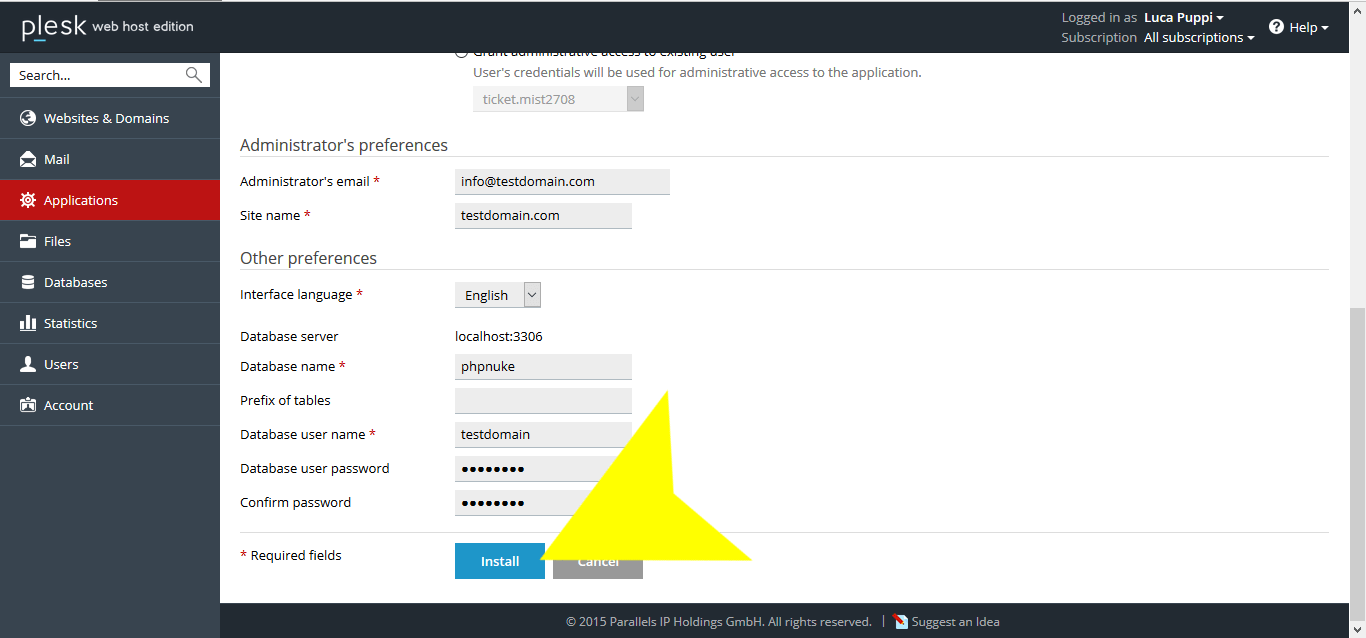Click the Other preferences heading

tap(308, 258)
